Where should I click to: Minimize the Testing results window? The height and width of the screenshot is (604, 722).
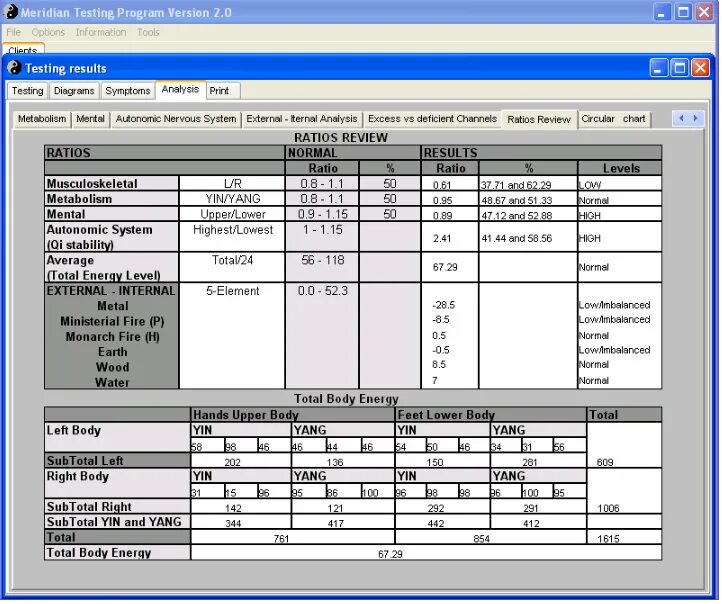pyautogui.click(x=658, y=68)
